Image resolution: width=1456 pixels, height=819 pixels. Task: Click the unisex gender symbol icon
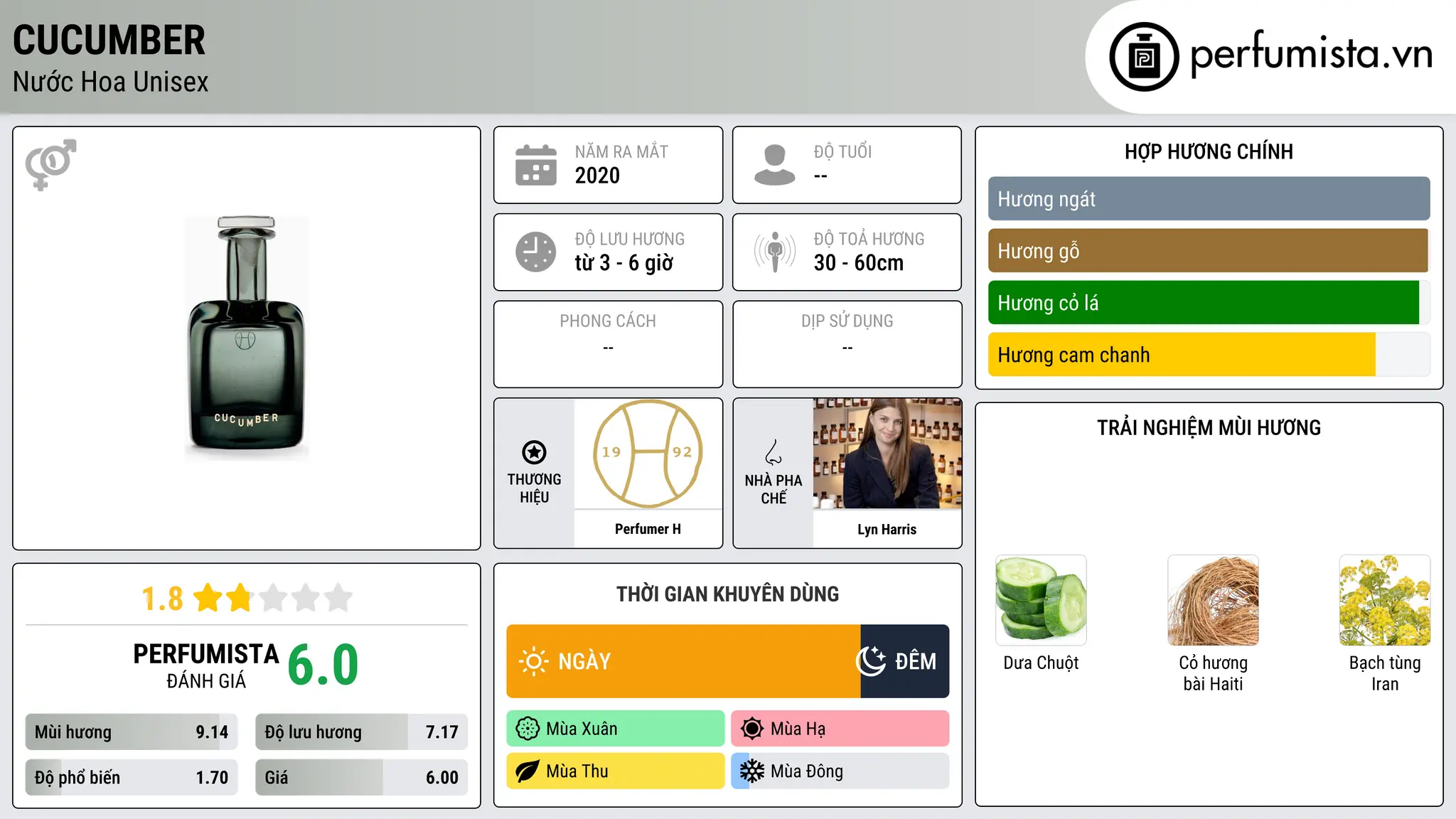tap(50, 164)
